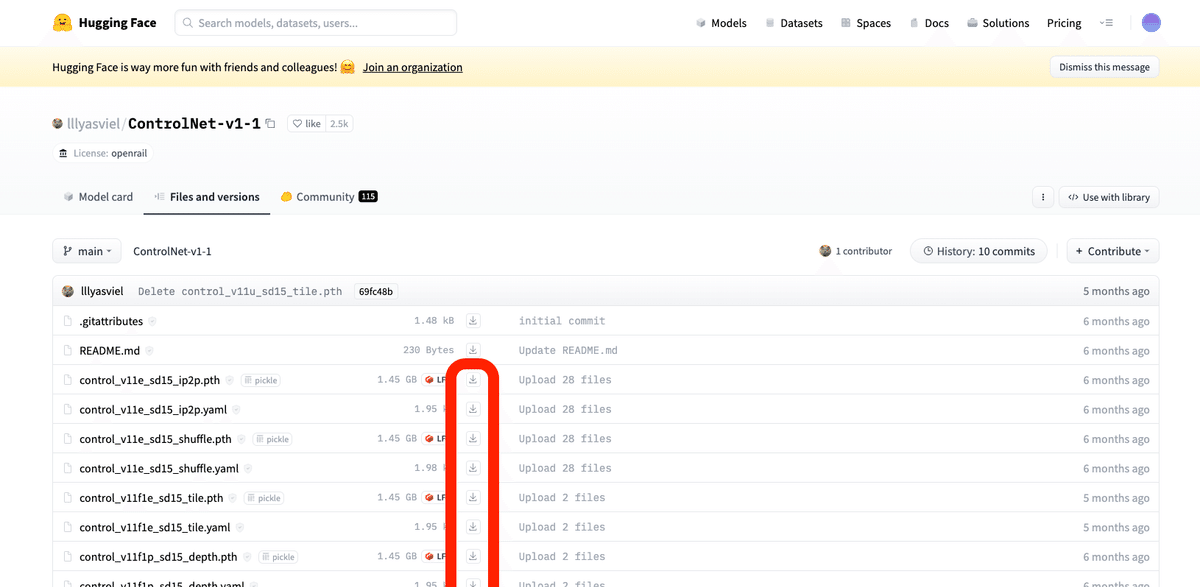This screenshot has height=587, width=1200.
Task: Open the main branch dropdown
Action: coord(87,251)
